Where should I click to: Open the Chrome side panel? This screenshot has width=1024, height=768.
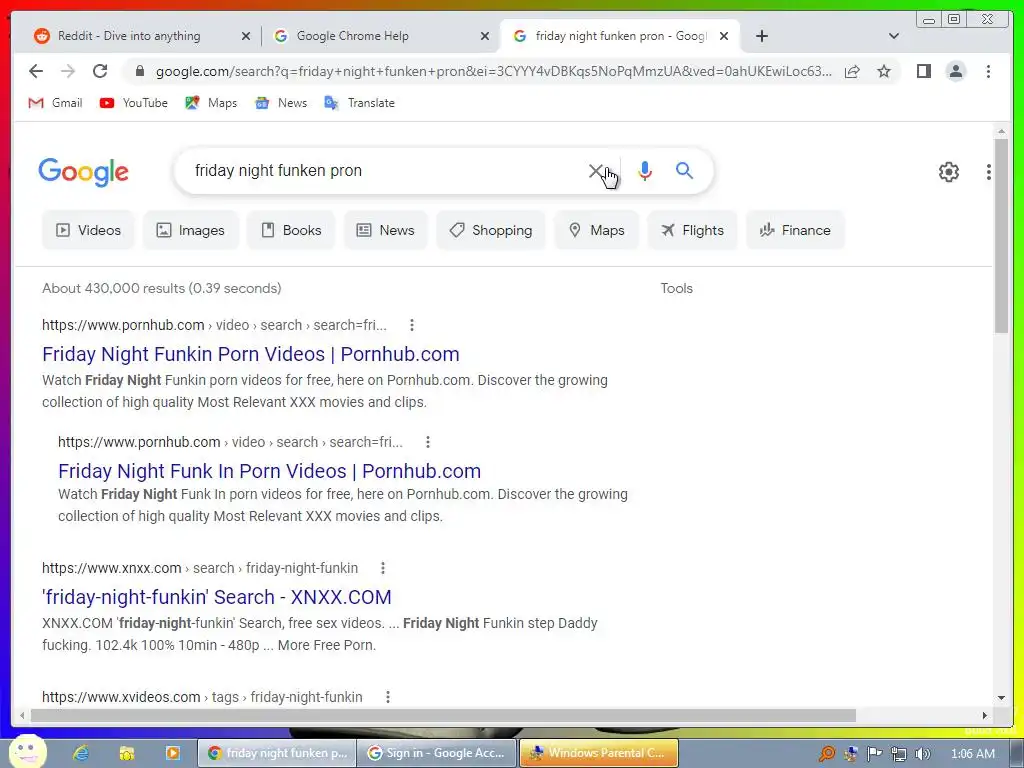tap(923, 71)
